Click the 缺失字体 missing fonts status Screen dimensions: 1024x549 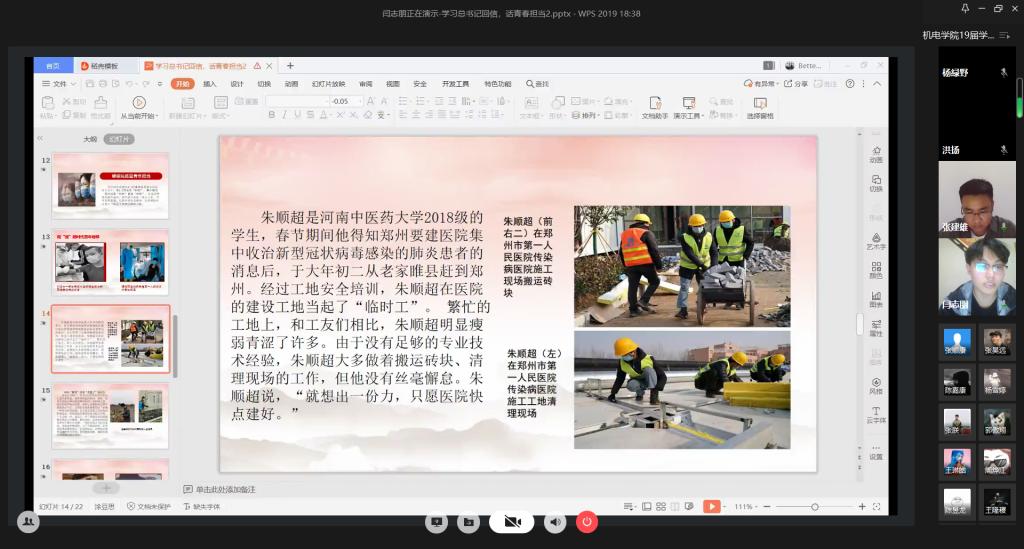point(202,507)
